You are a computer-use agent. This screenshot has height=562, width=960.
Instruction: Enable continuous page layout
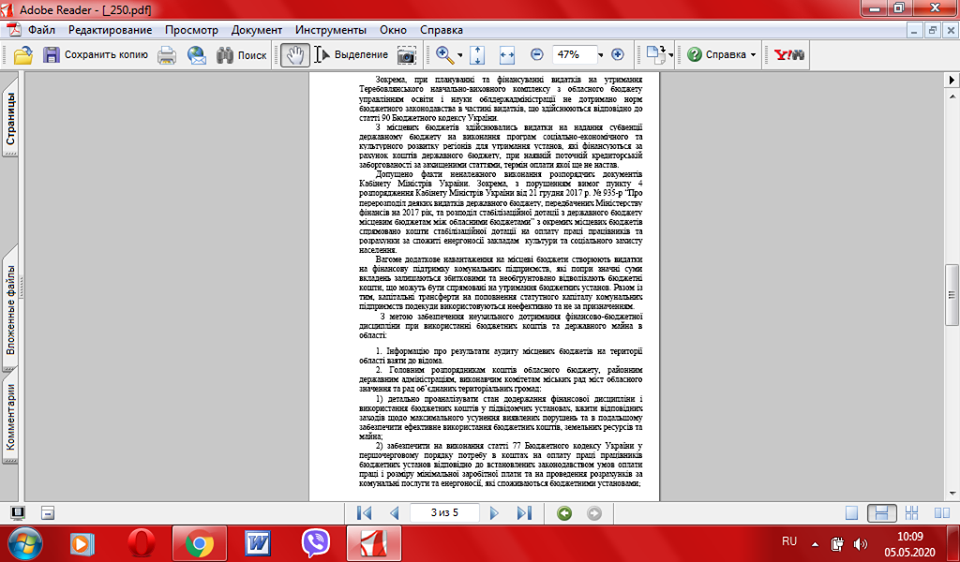pos(881,513)
